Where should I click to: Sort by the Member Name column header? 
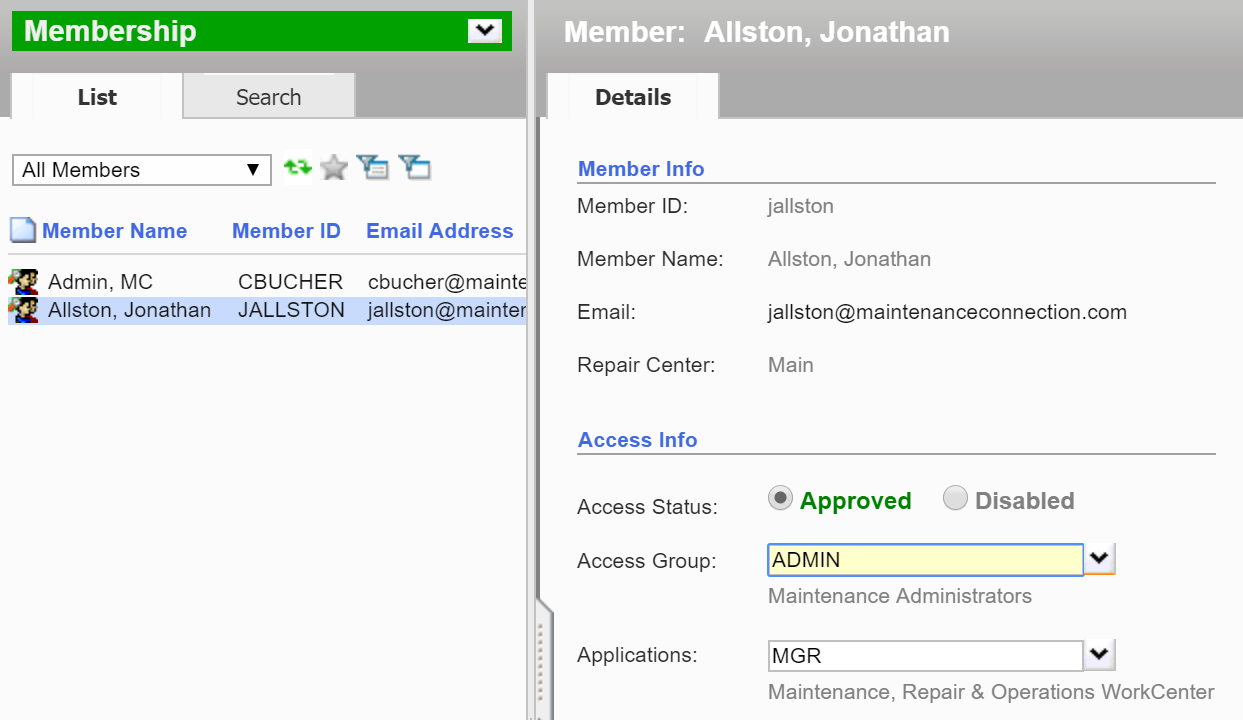pyautogui.click(x=114, y=231)
